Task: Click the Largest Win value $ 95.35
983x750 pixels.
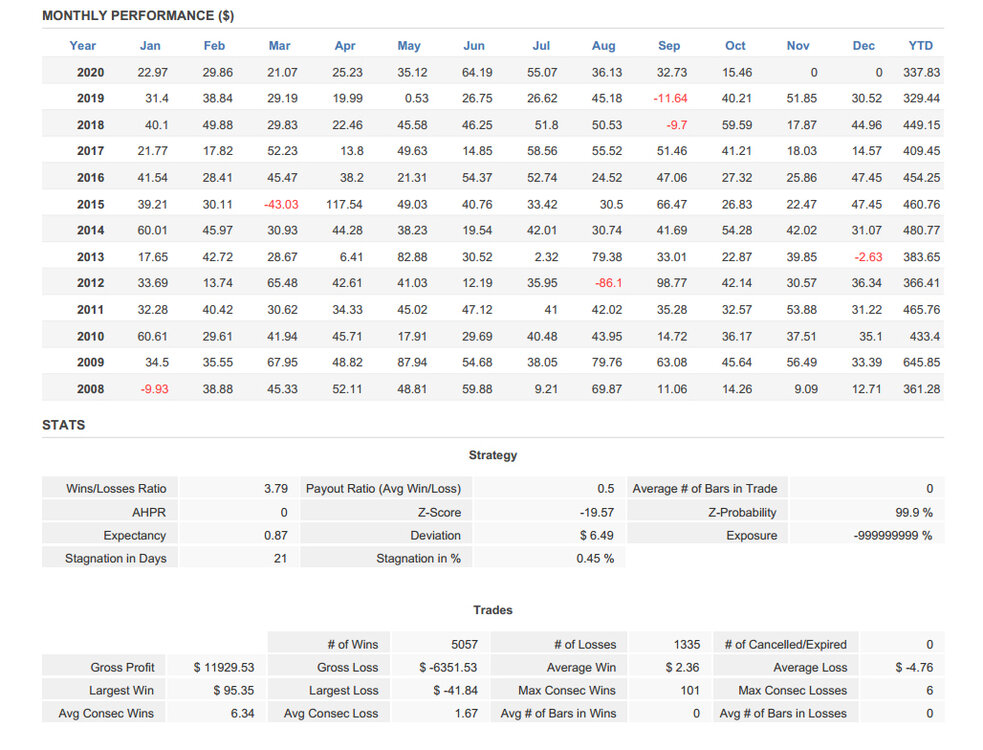Action: (233, 690)
